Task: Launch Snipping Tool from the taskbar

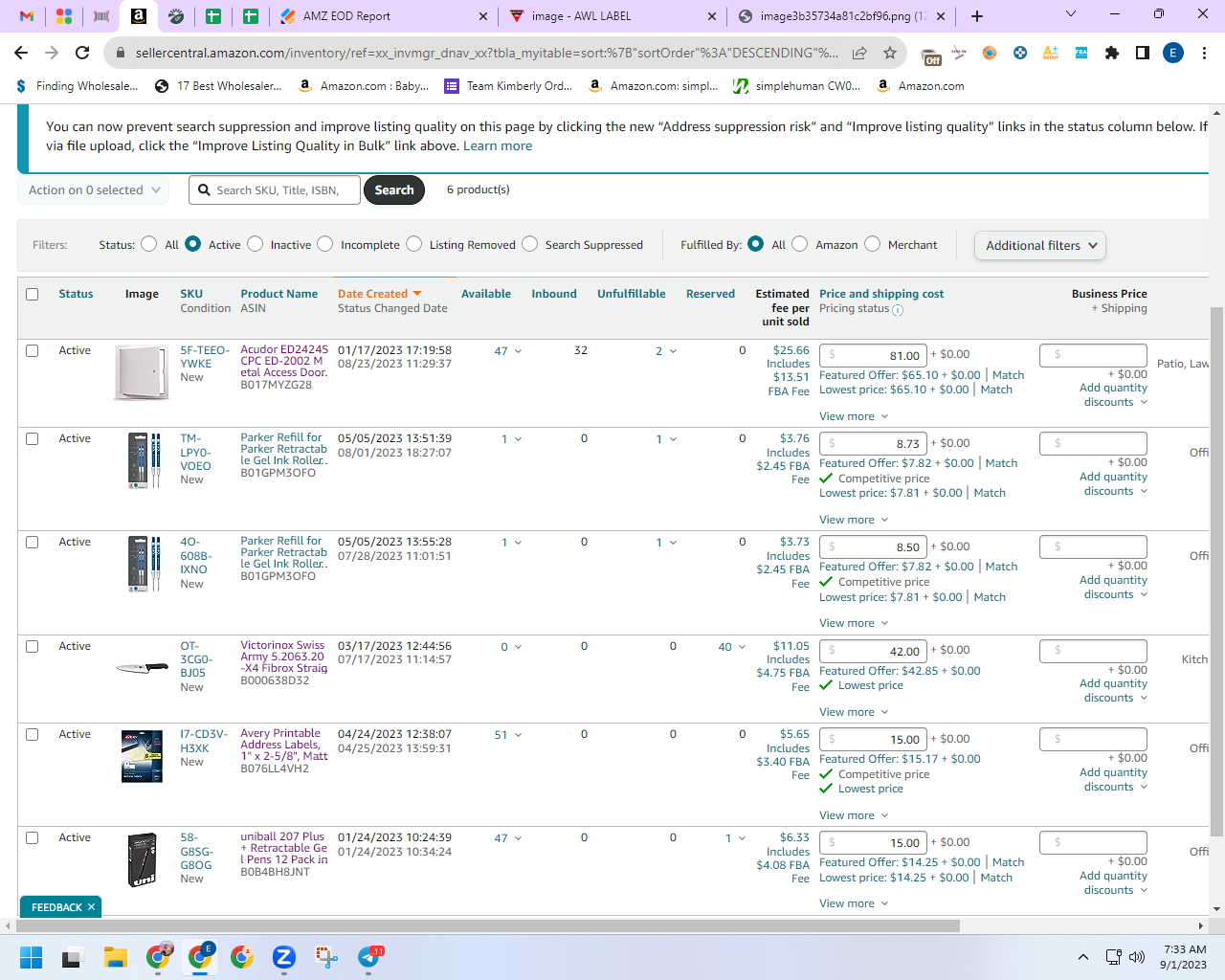Action: (326, 957)
